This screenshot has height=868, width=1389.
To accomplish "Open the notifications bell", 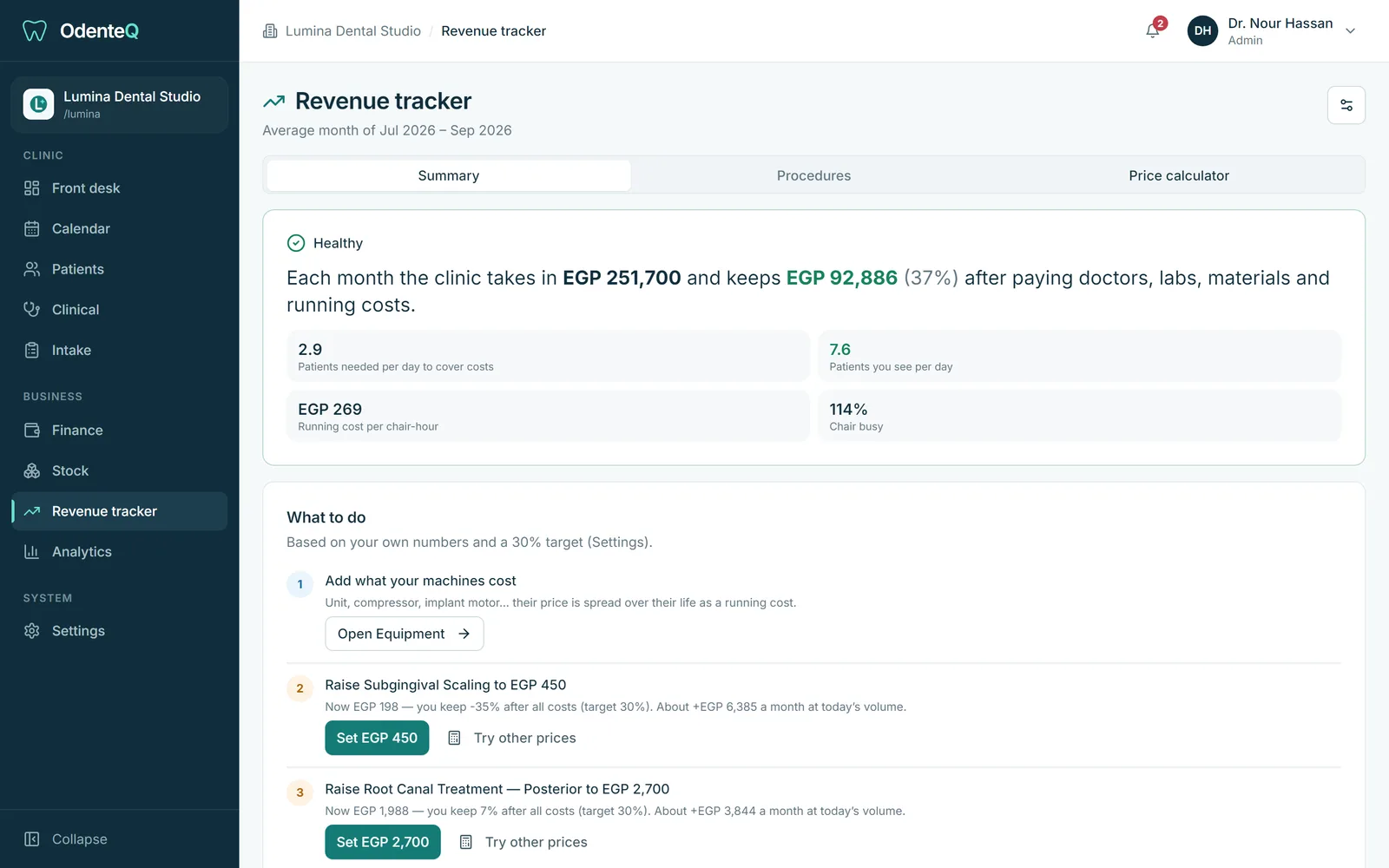I will pyautogui.click(x=1153, y=31).
